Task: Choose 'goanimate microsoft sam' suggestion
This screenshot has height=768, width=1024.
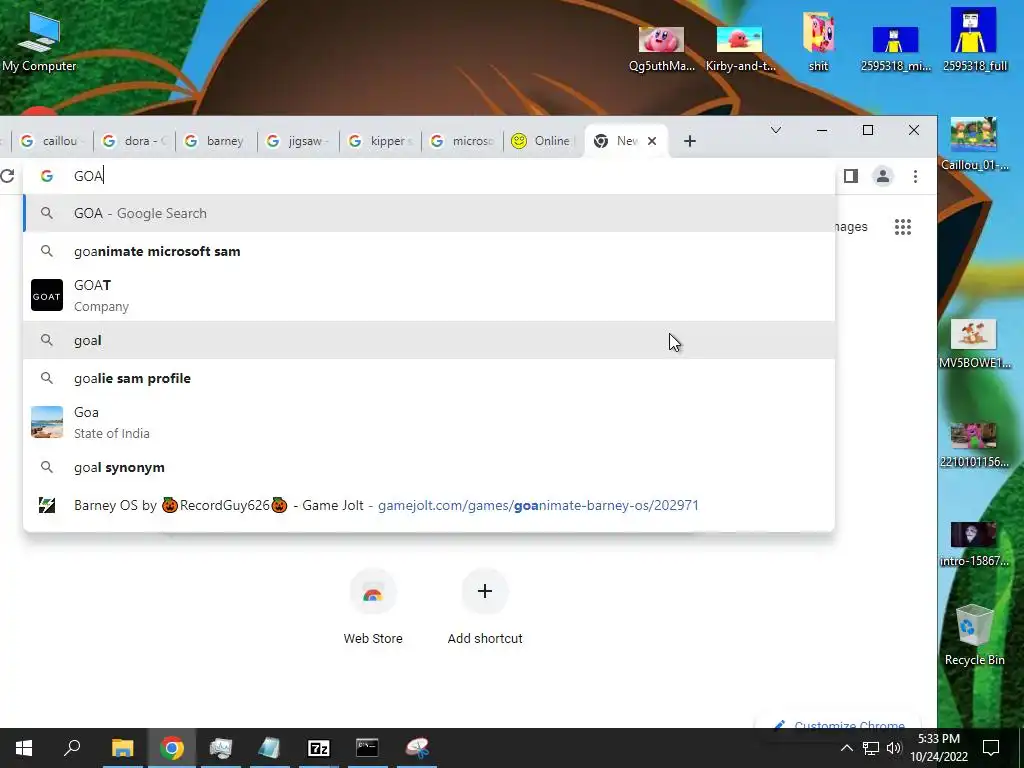Action: pos(429,251)
